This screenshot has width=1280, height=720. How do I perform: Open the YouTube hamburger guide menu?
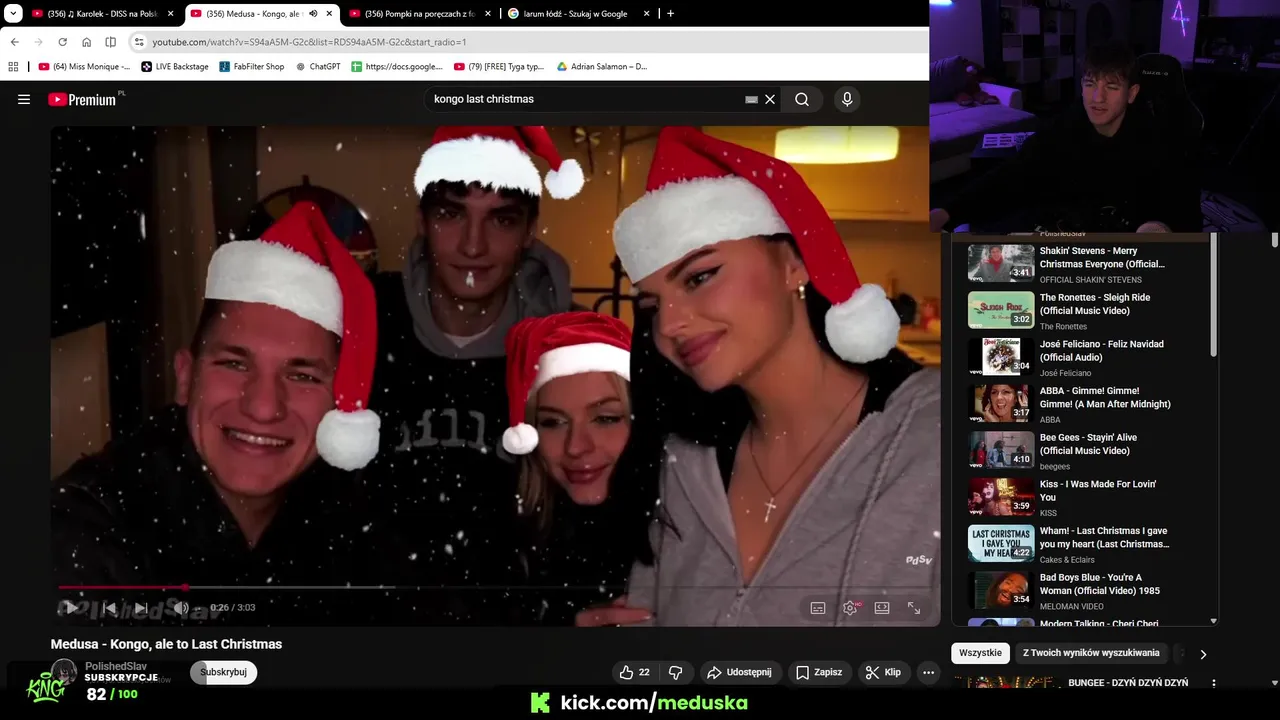24,99
